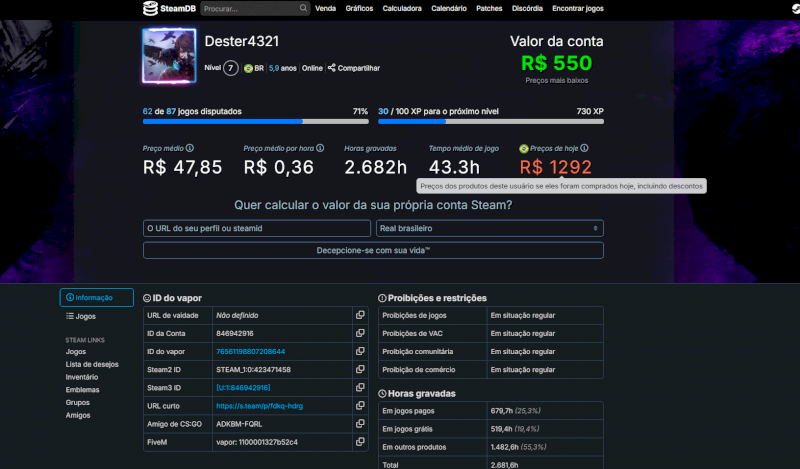800x469 pixels.
Task: Click the R$ 47,85 average price
Action: [x=183, y=167]
